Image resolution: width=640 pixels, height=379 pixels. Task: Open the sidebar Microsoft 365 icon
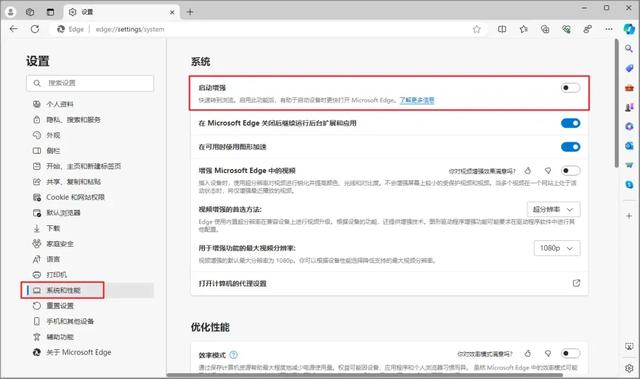(x=629, y=126)
